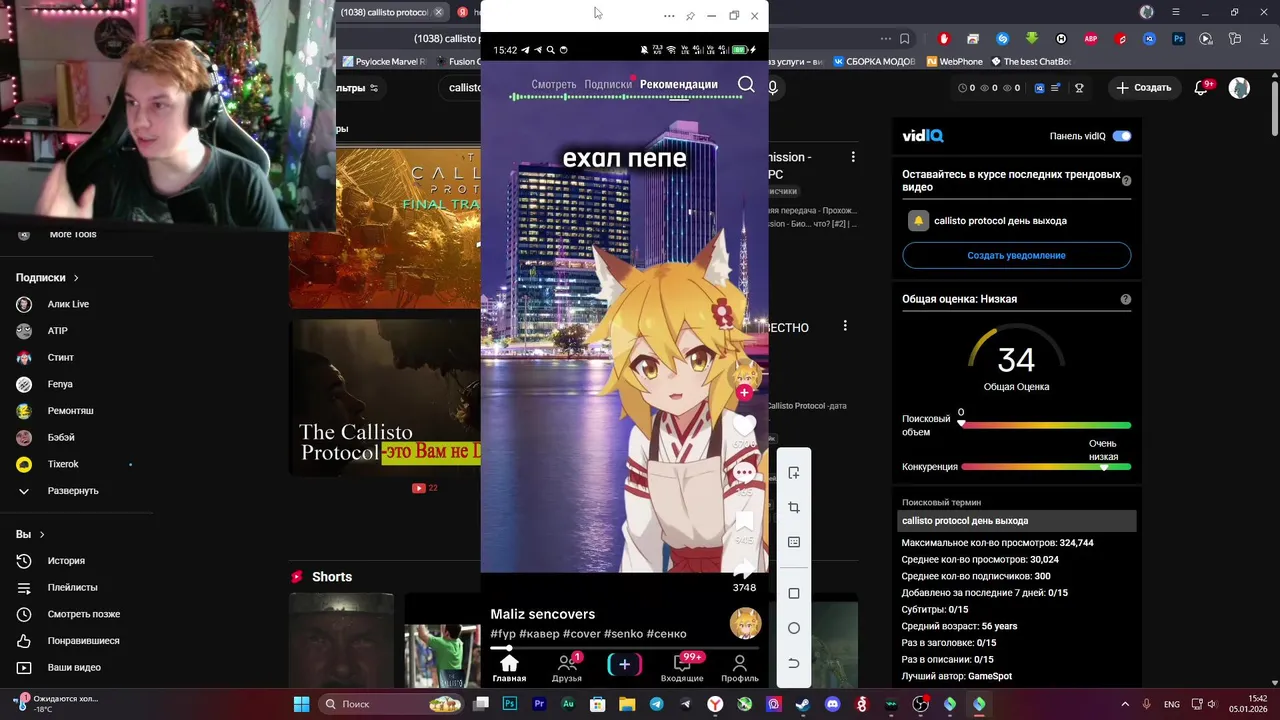Image resolution: width=1280 pixels, height=720 pixels.
Task: Open YouTube account avatar
Action: [x=1239, y=88]
